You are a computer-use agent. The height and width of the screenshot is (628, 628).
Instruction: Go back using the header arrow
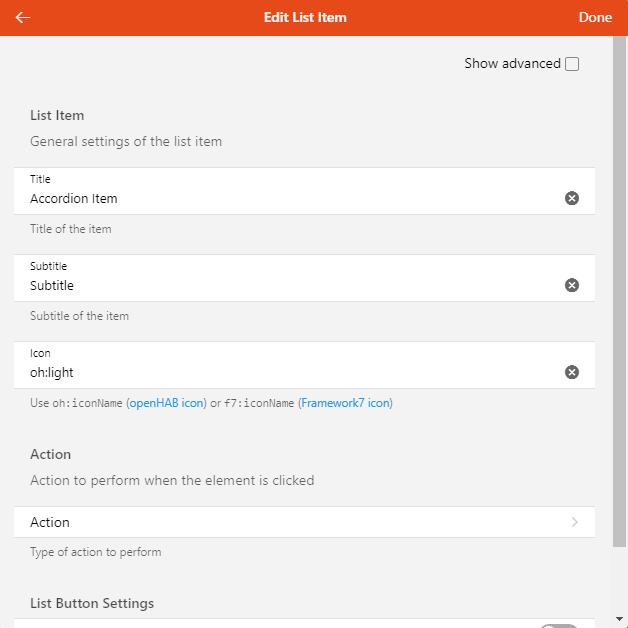[x=23, y=18]
